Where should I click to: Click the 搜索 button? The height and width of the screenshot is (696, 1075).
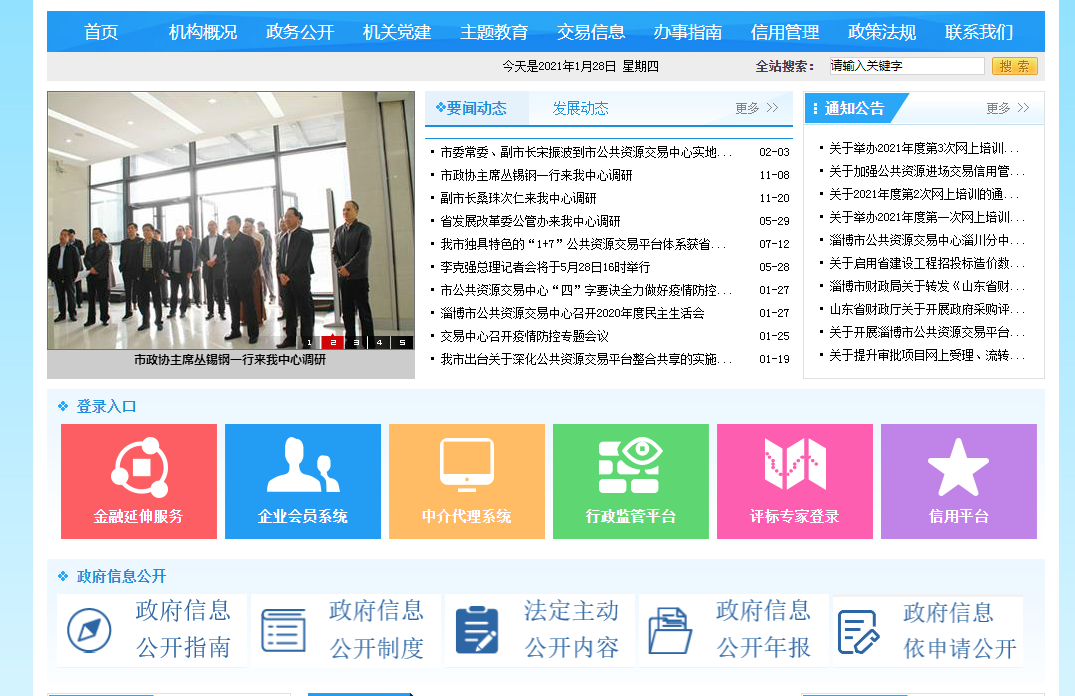(1014, 66)
